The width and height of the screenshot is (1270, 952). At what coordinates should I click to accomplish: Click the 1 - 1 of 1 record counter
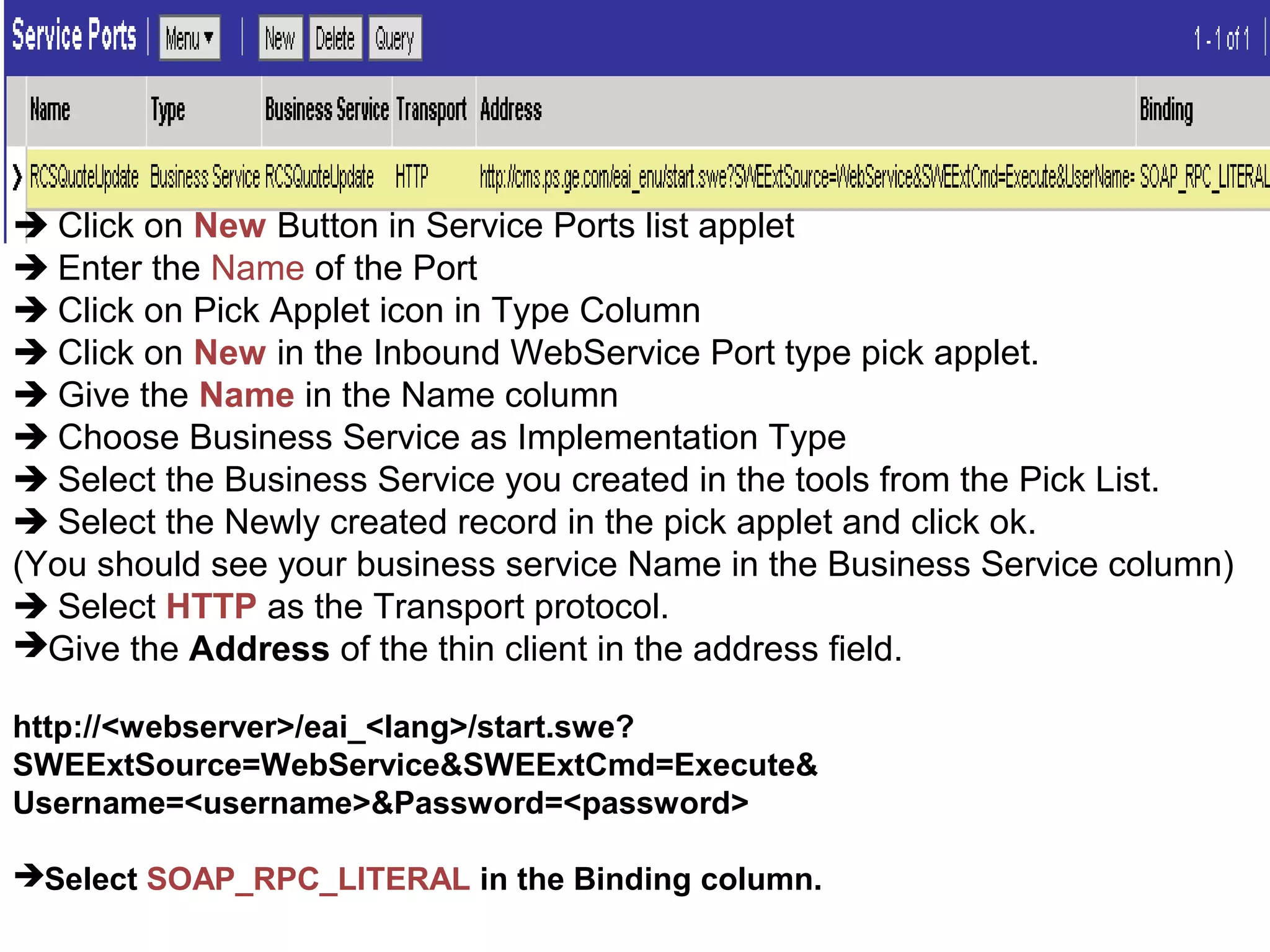(x=1222, y=38)
